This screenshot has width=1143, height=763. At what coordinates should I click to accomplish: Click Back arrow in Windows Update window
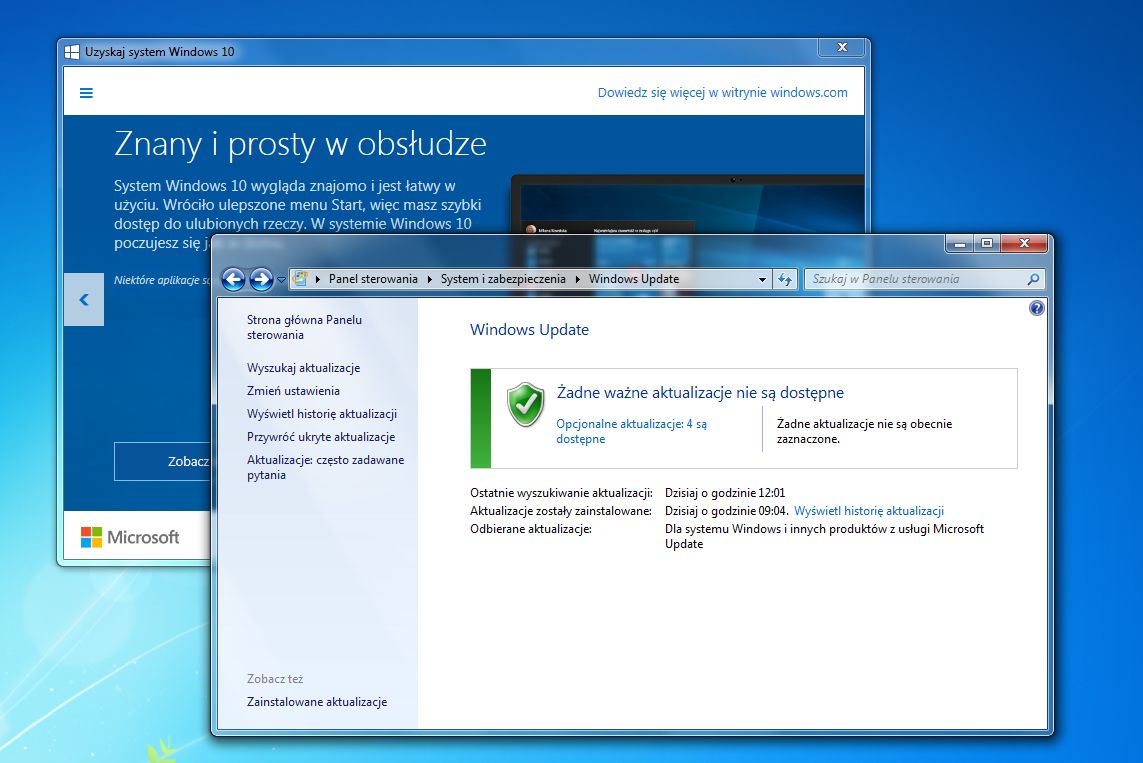233,279
